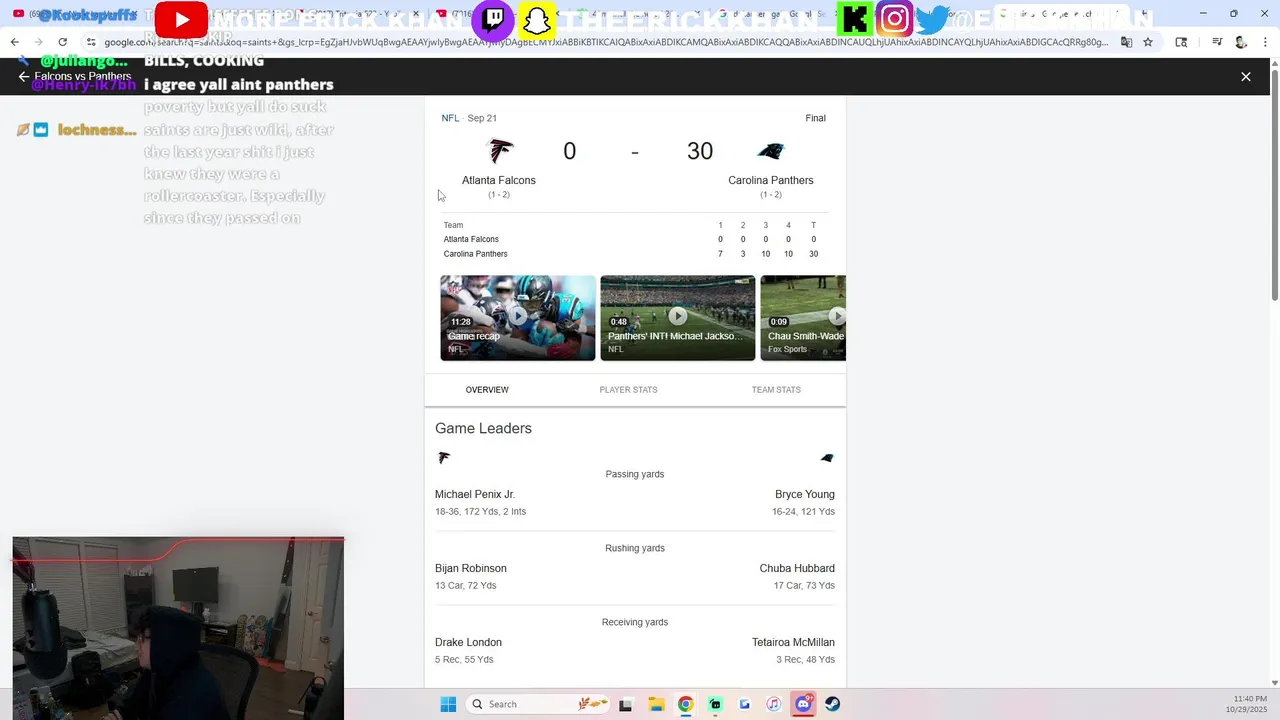Go back from Falcons vs Panthers header
Image resolution: width=1280 pixels, height=720 pixels.
pos(24,76)
